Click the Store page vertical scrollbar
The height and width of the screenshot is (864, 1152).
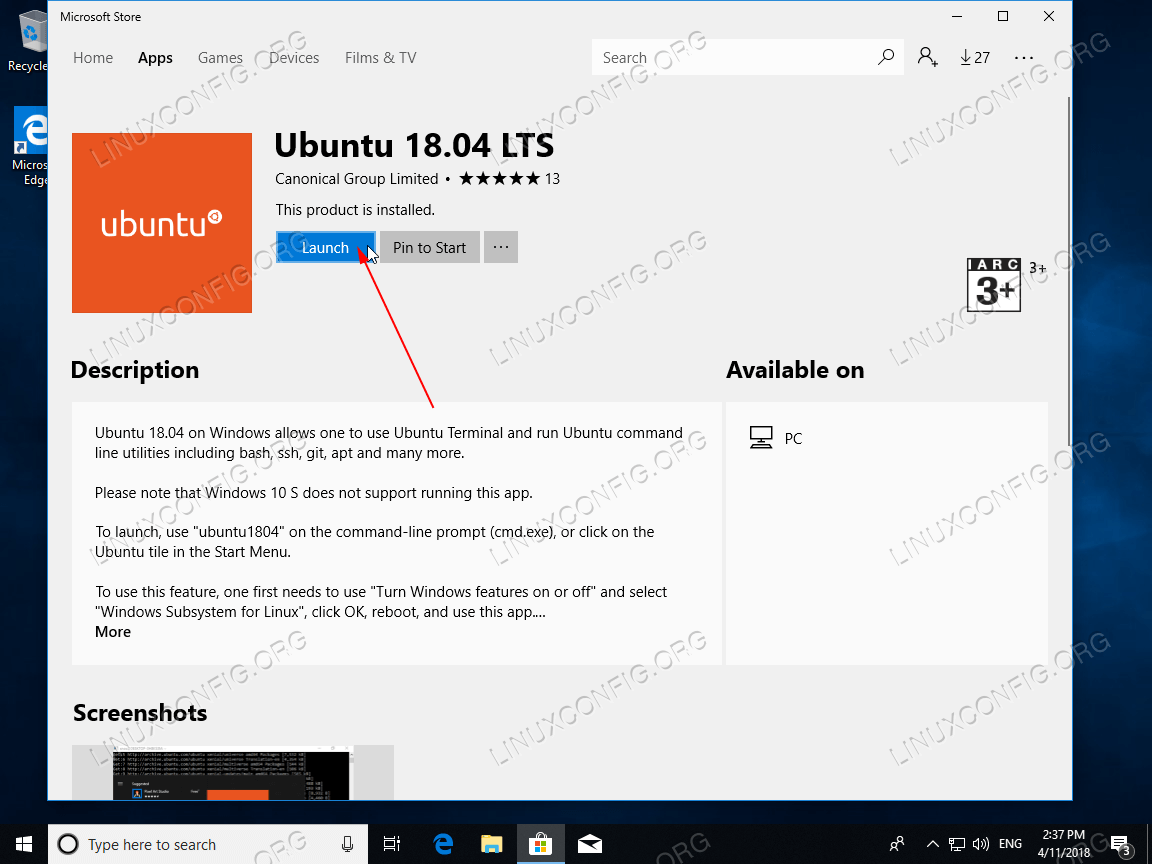pos(1069,270)
